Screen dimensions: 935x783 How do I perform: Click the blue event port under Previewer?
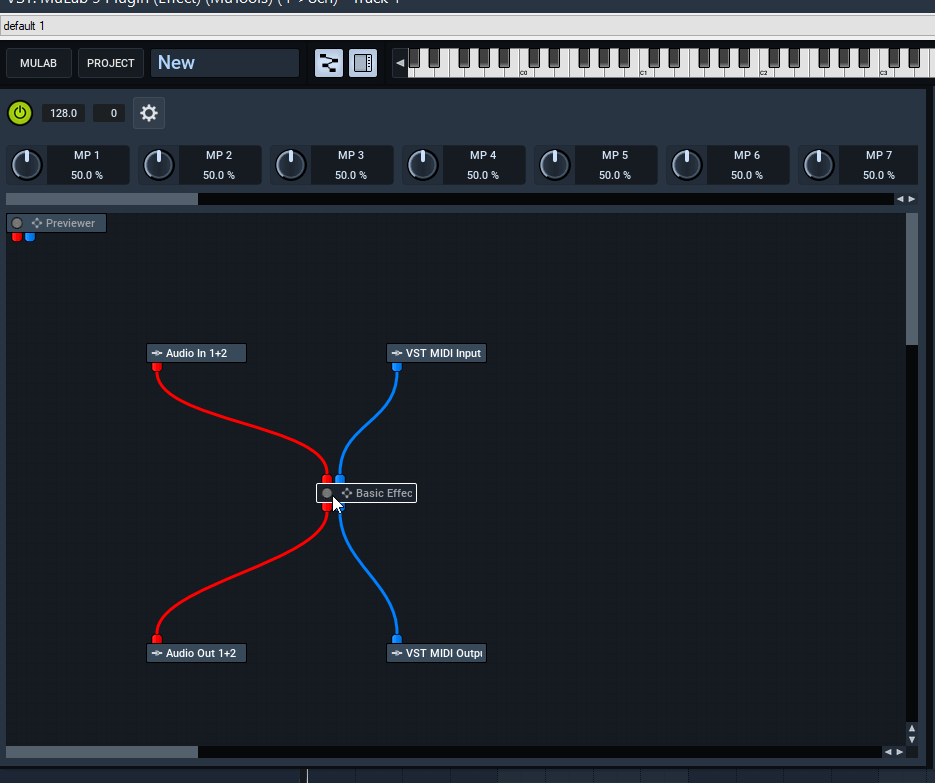[30, 237]
